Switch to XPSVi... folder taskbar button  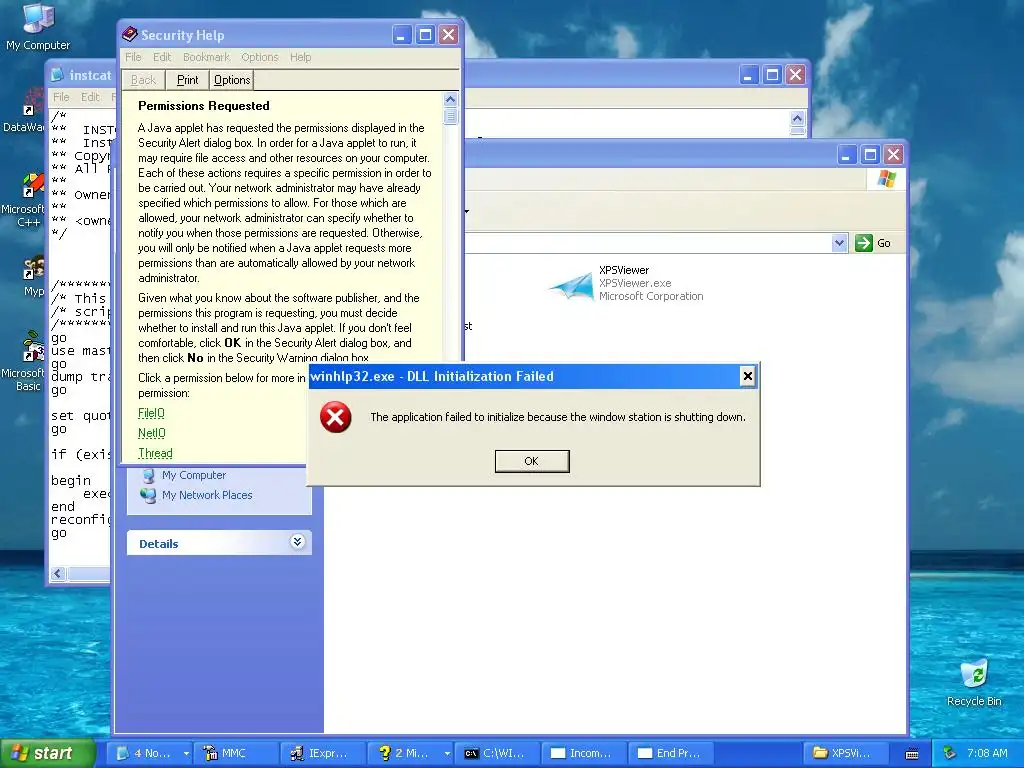click(845, 753)
